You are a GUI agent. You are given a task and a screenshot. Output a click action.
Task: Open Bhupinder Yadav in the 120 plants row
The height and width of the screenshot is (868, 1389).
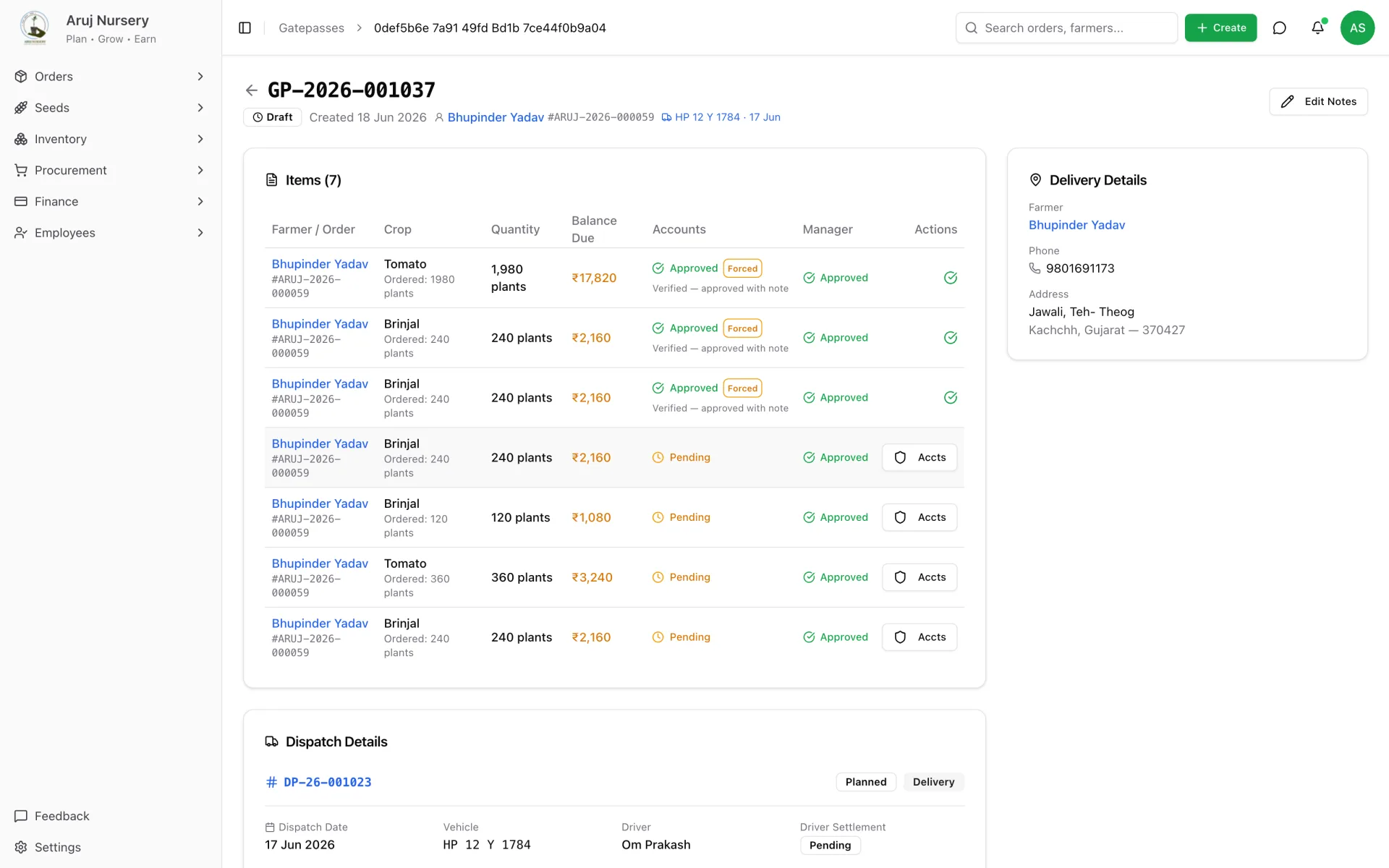click(x=320, y=503)
